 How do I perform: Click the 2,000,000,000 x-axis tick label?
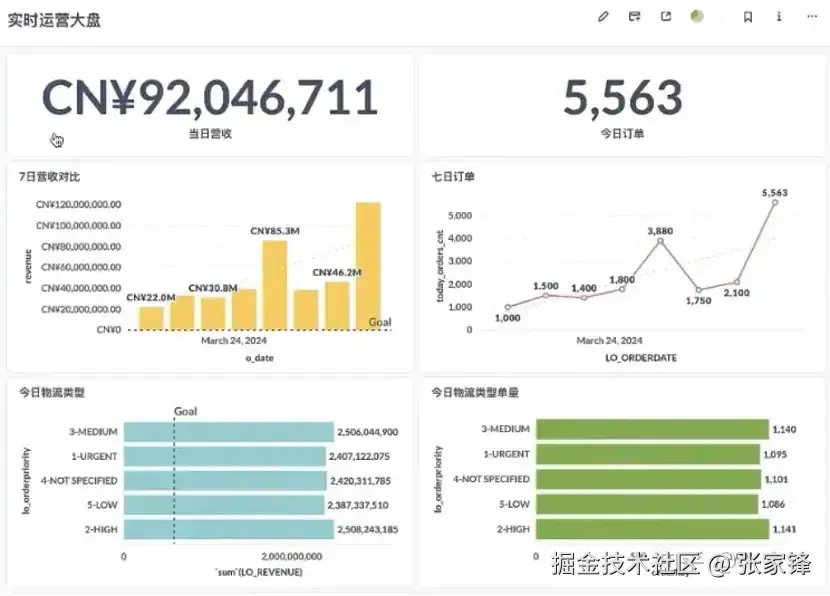[x=292, y=556]
